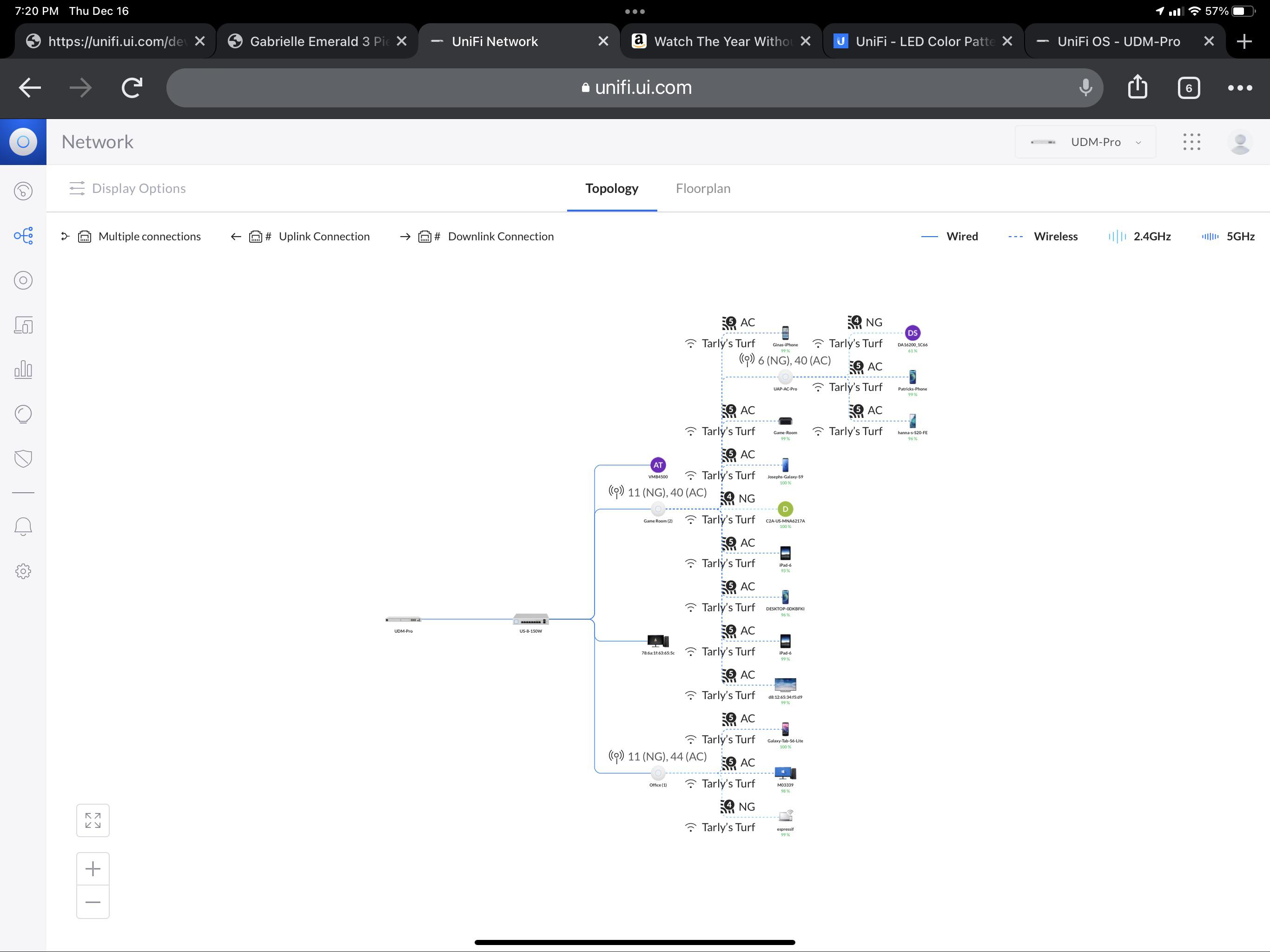
Task: Open Threat Management shield icon
Action: [x=23, y=458]
